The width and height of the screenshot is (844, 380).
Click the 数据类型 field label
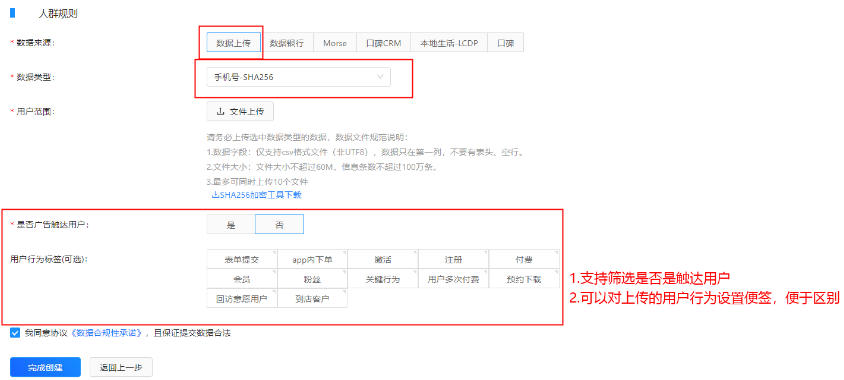pos(35,77)
